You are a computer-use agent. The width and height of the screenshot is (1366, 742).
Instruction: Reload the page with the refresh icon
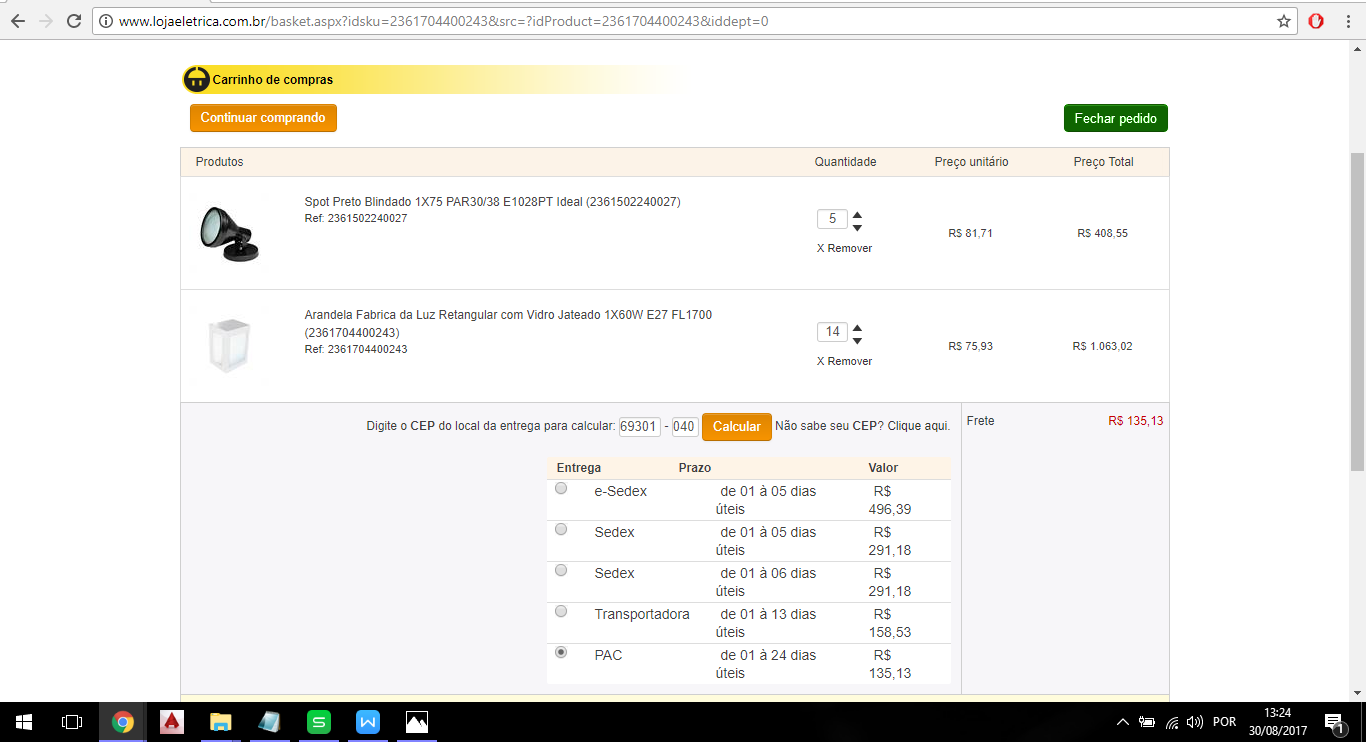[74, 21]
